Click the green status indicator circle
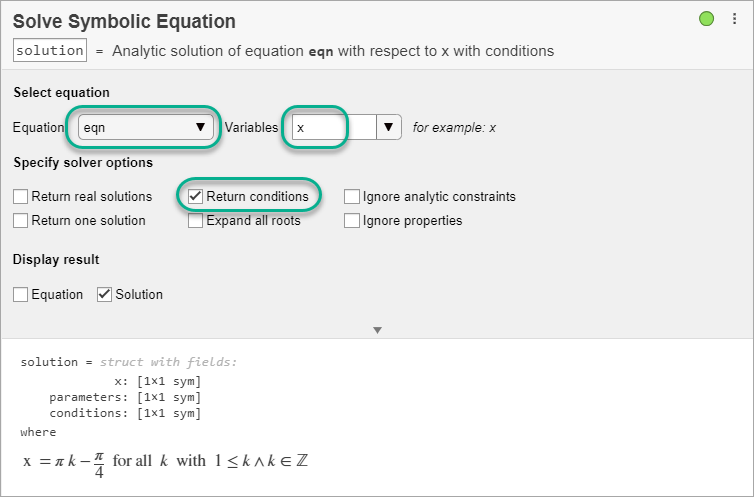The height and width of the screenshot is (497, 754). point(707,19)
